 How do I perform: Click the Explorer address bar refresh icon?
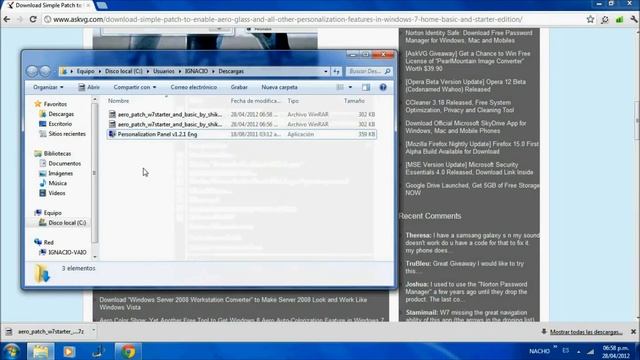click(336, 71)
